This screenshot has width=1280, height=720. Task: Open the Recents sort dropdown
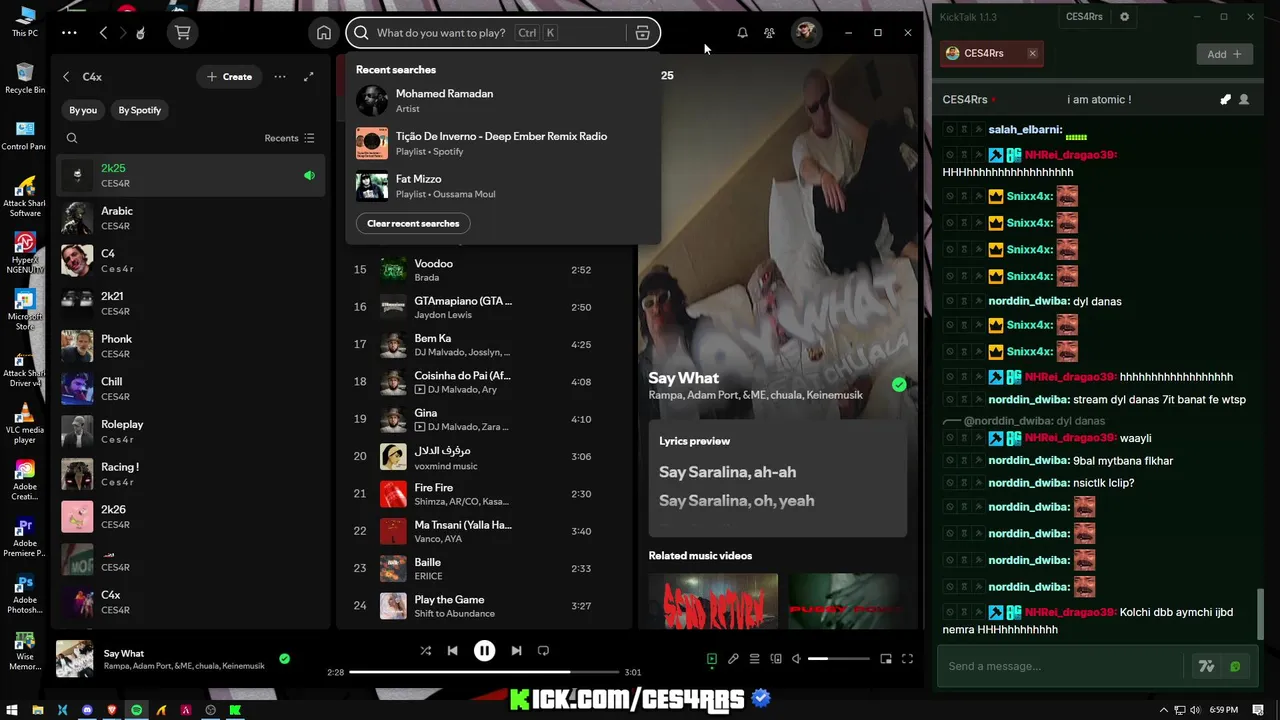pos(290,138)
